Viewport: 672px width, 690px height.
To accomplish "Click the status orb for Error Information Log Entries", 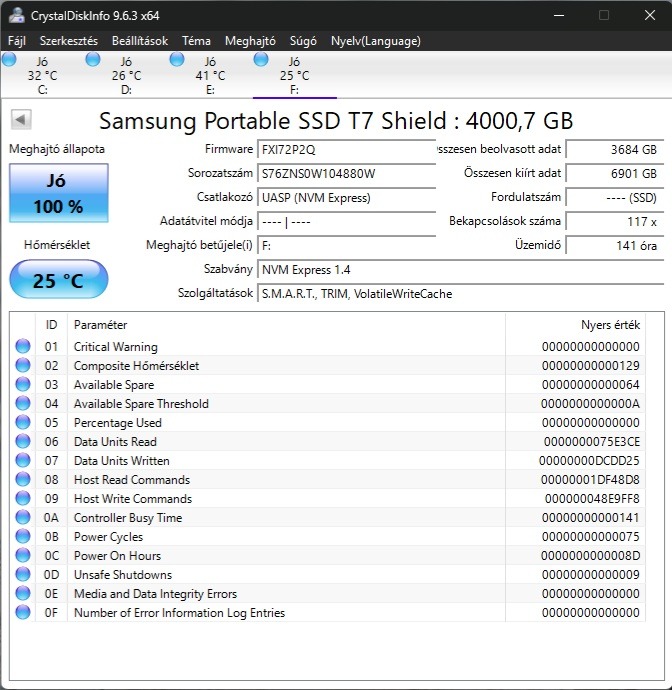I will point(23,612).
